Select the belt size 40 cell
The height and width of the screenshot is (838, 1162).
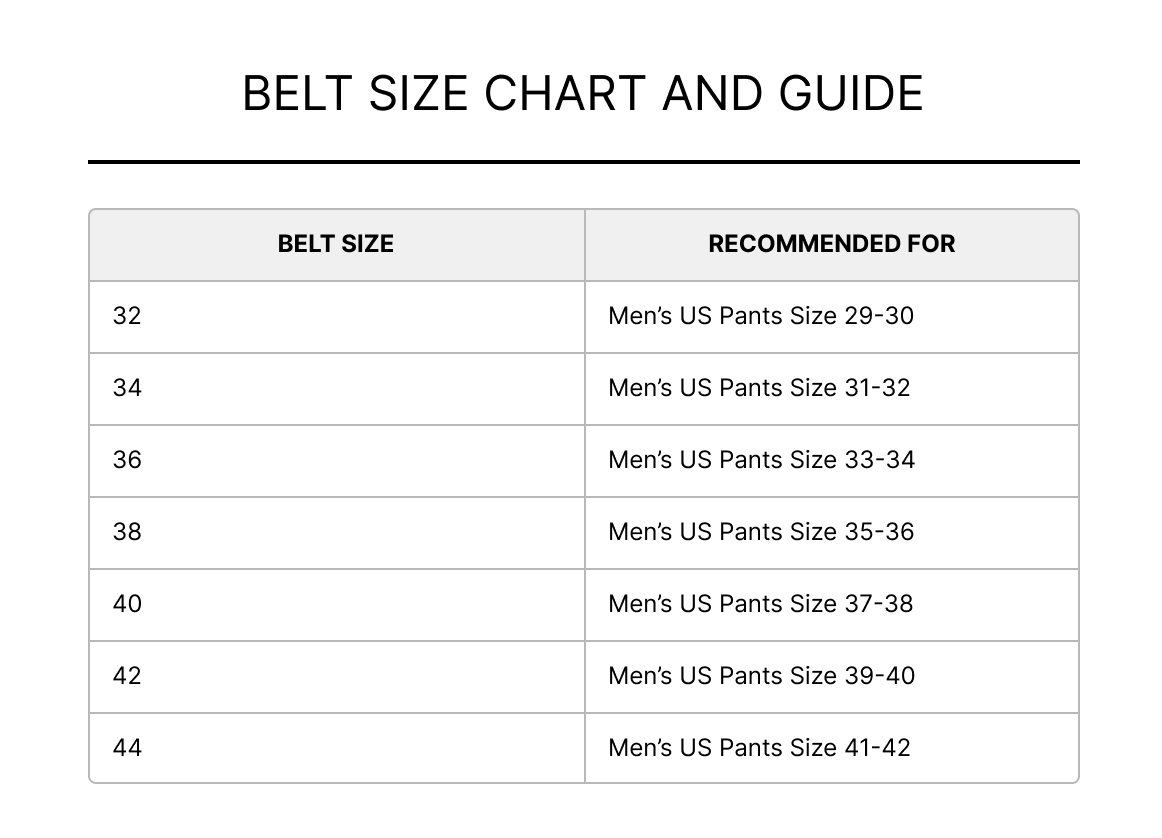[127, 604]
